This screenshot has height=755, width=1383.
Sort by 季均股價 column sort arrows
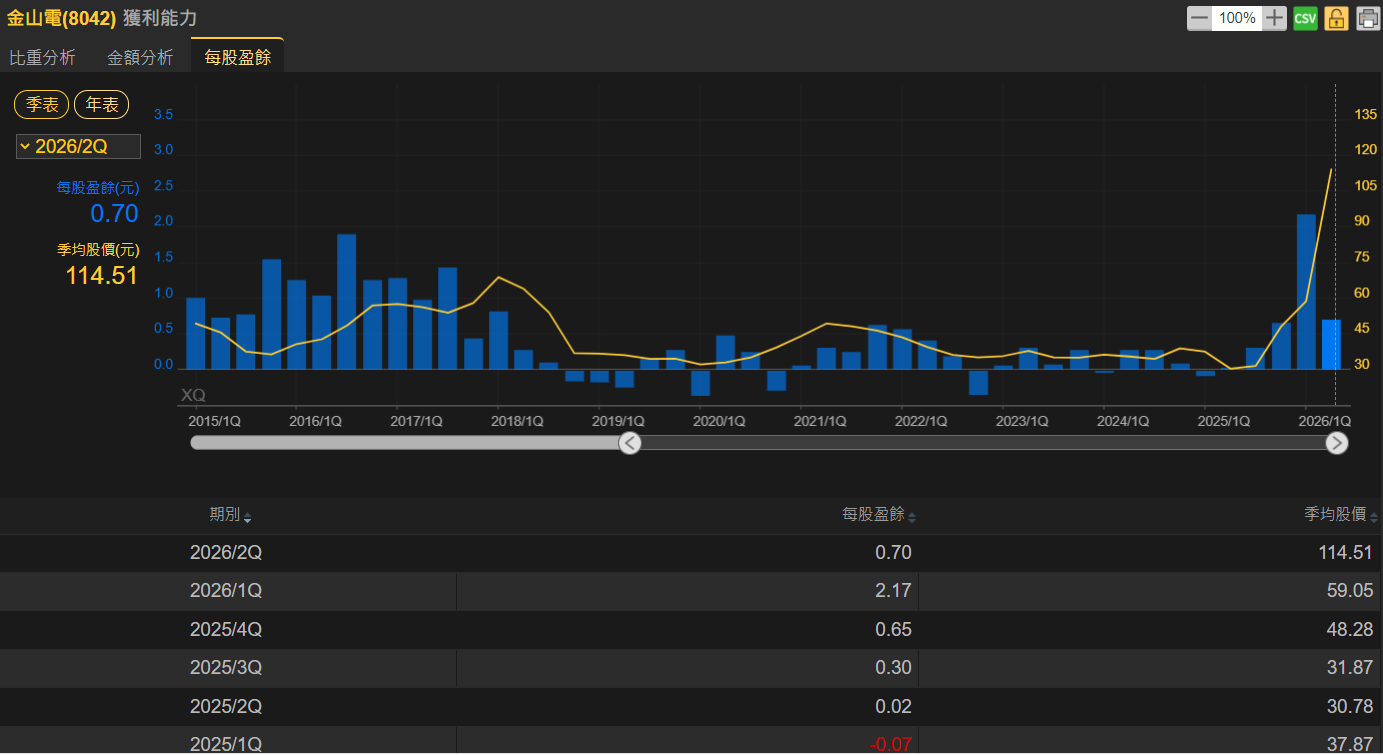pyautogui.click(x=1374, y=517)
